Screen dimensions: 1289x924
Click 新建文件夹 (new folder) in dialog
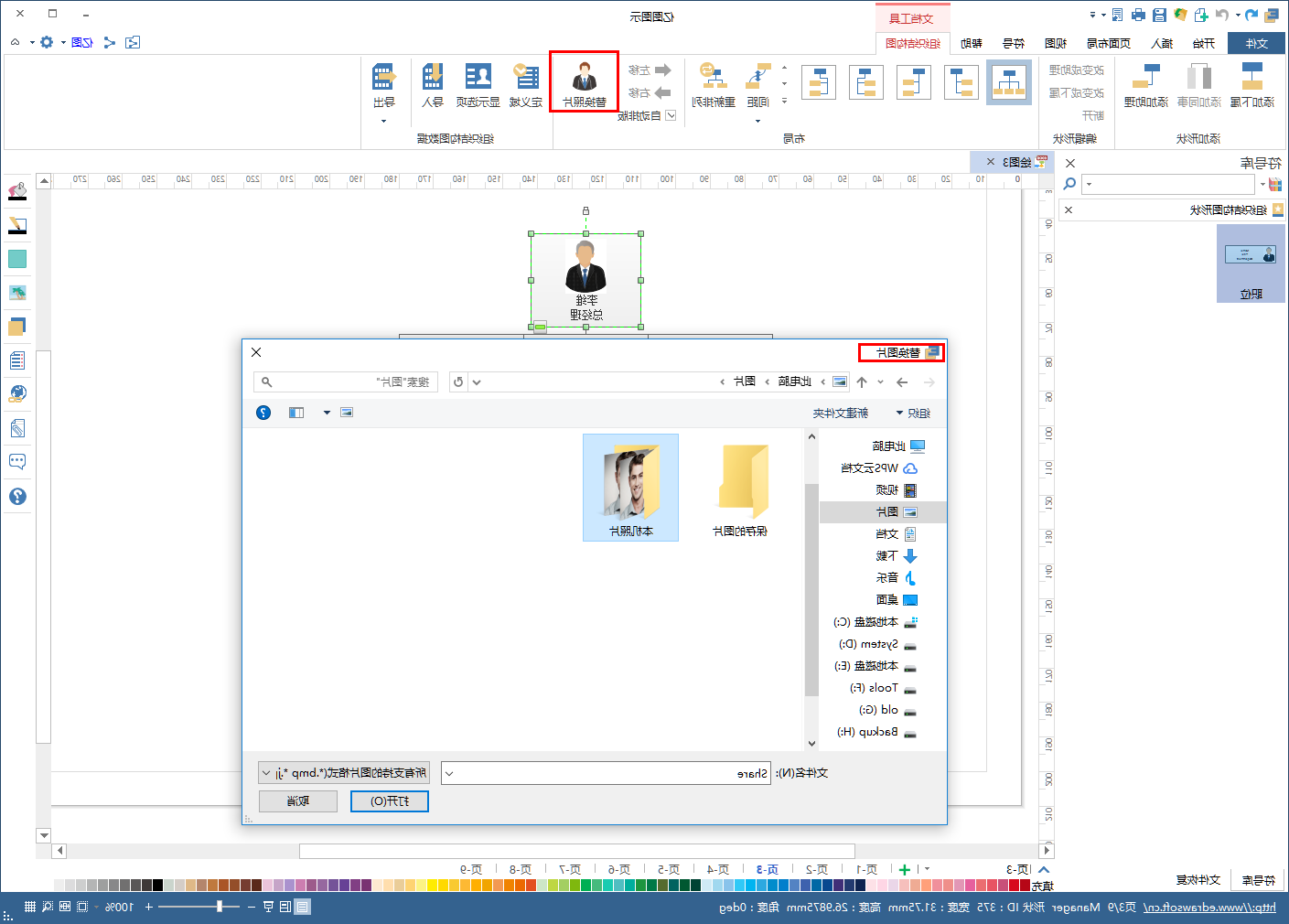click(841, 413)
